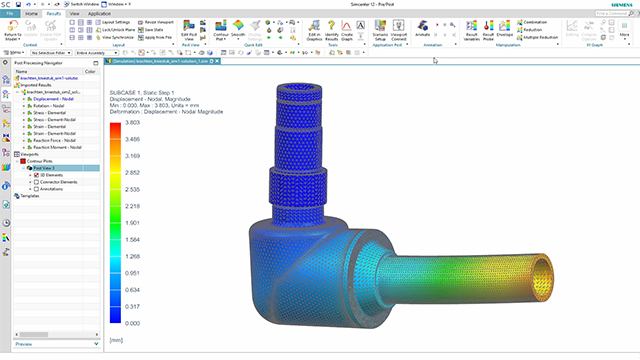Viewport: 640px width, 360px height.
Task: Click the Combination button
Action: point(532,22)
